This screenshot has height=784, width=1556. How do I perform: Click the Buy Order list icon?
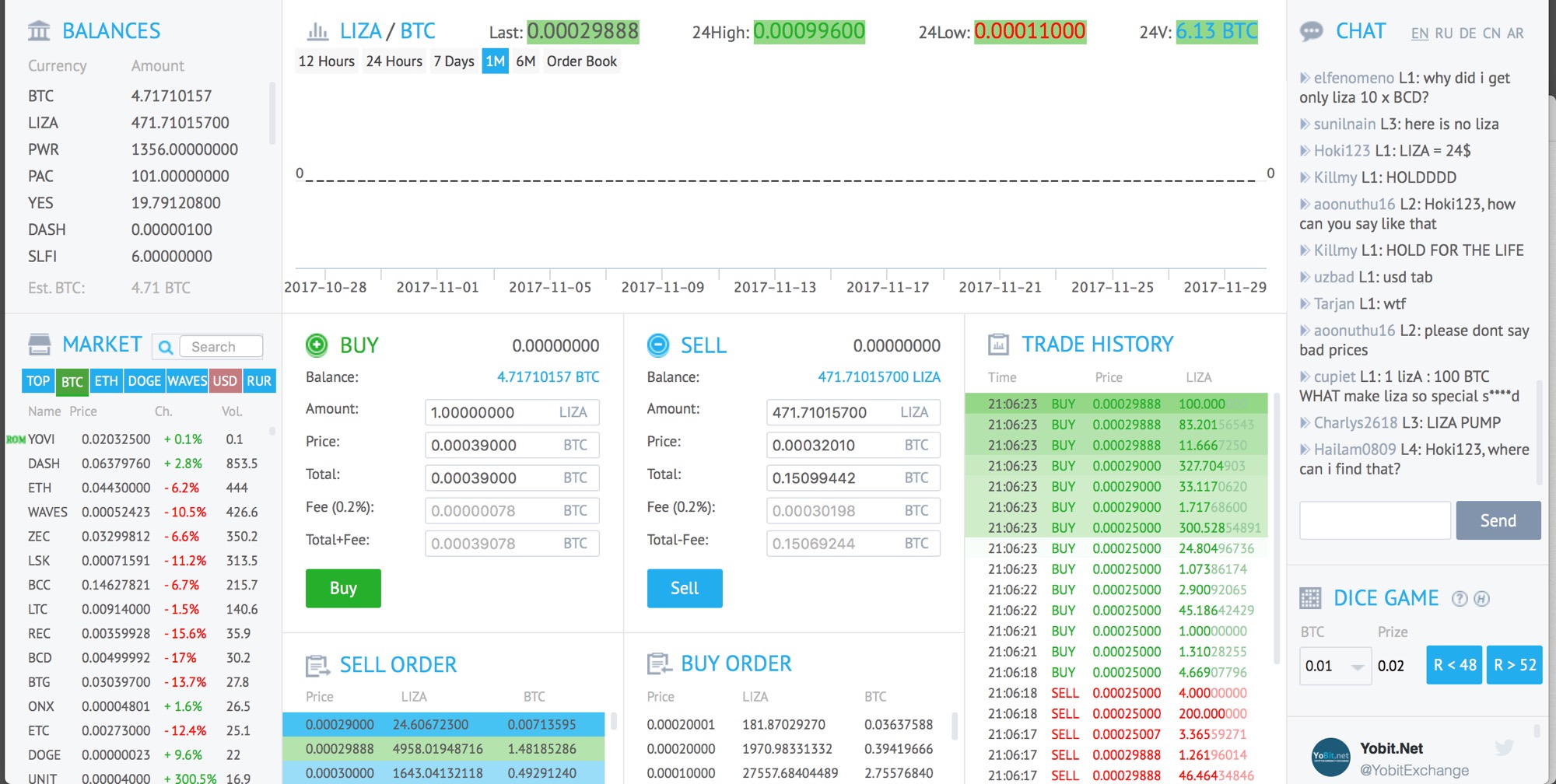(x=659, y=663)
